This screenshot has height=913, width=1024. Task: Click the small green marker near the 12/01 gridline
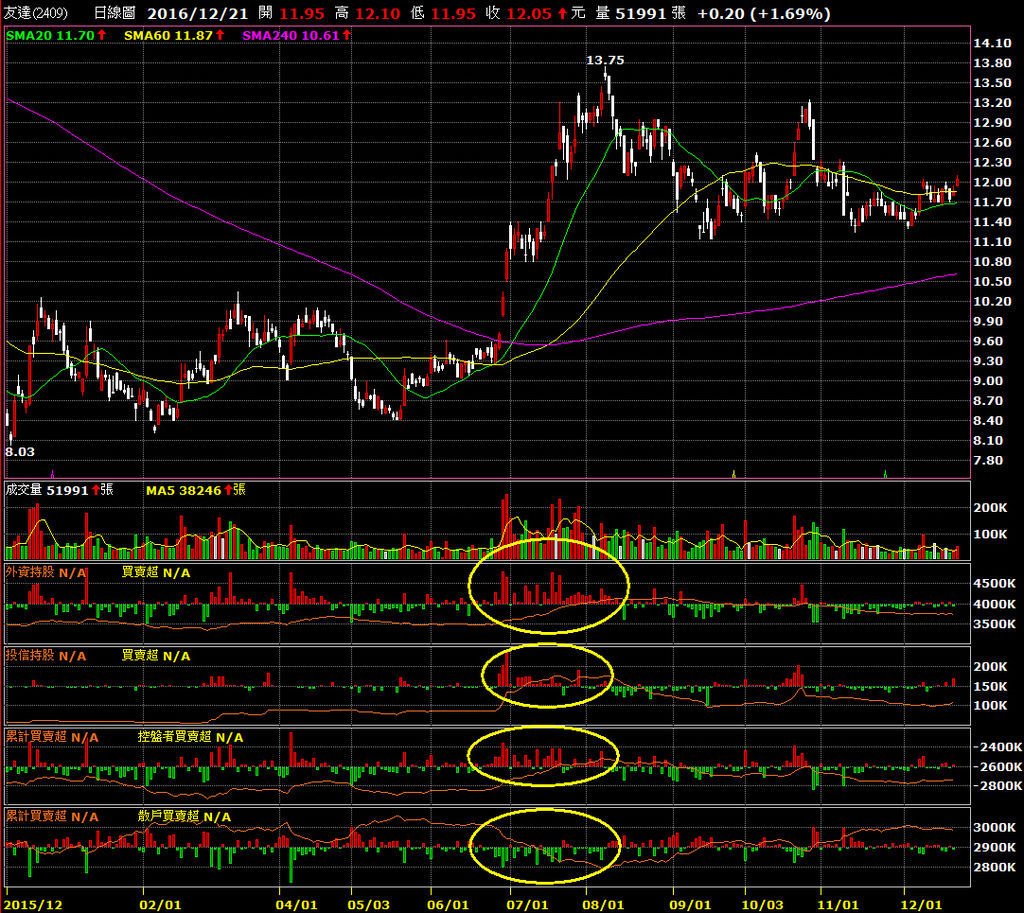886,473
